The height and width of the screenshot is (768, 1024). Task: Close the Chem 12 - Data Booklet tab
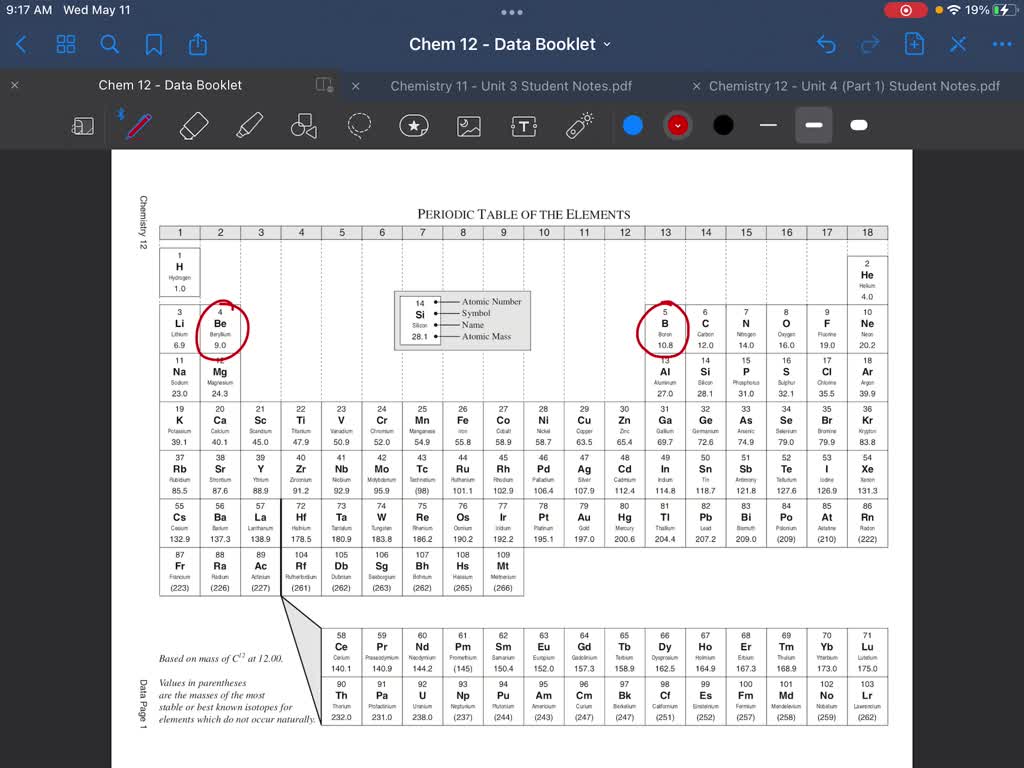[x=15, y=86]
